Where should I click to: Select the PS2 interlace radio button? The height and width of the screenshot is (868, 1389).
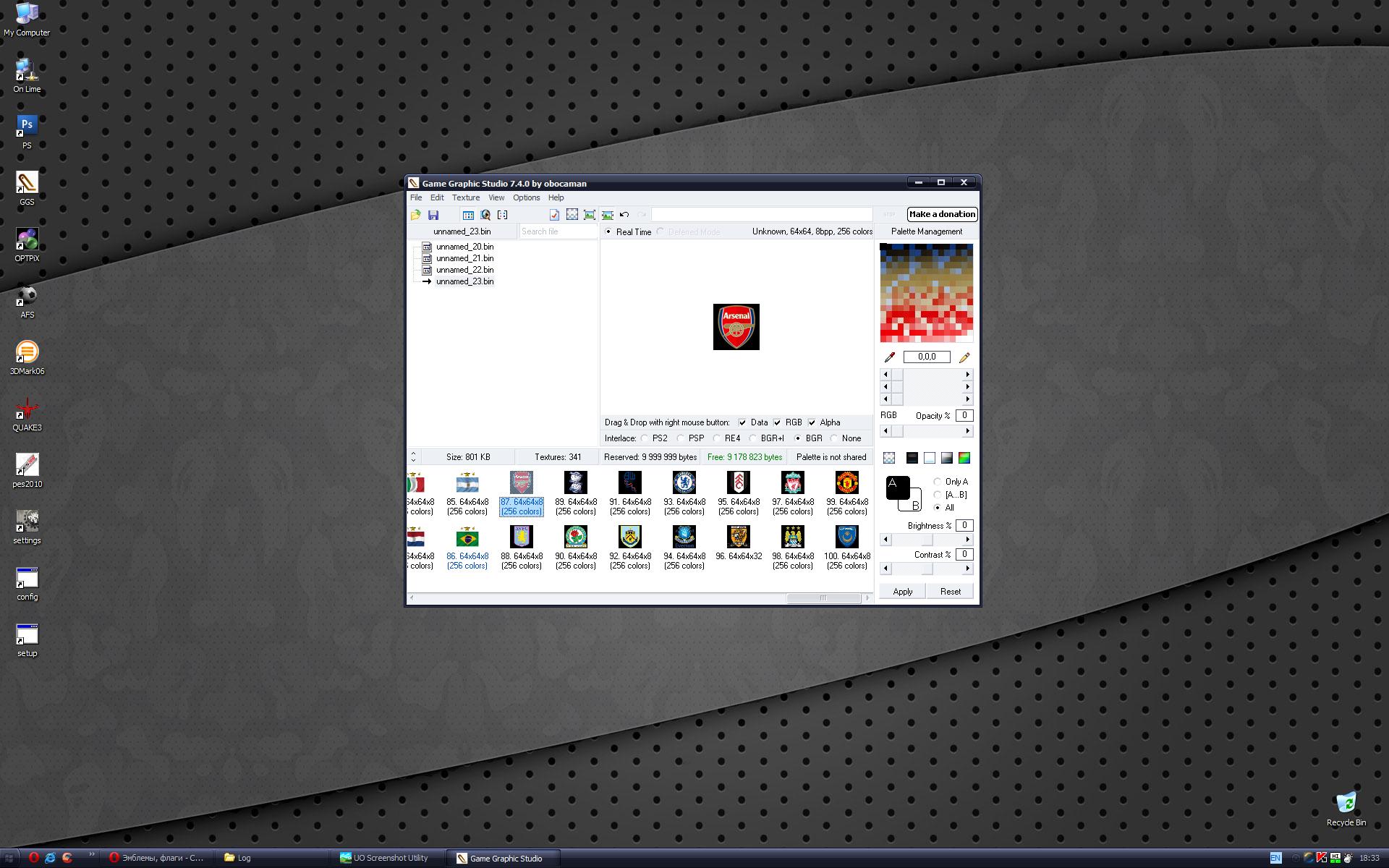645,438
